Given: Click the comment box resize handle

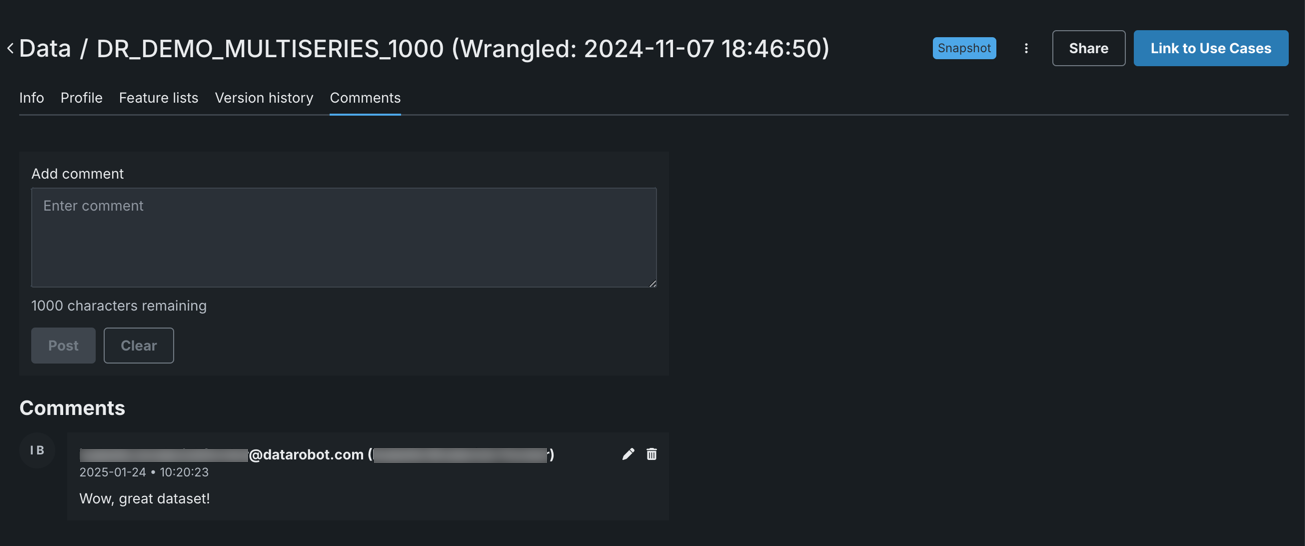Looking at the screenshot, I should [653, 283].
